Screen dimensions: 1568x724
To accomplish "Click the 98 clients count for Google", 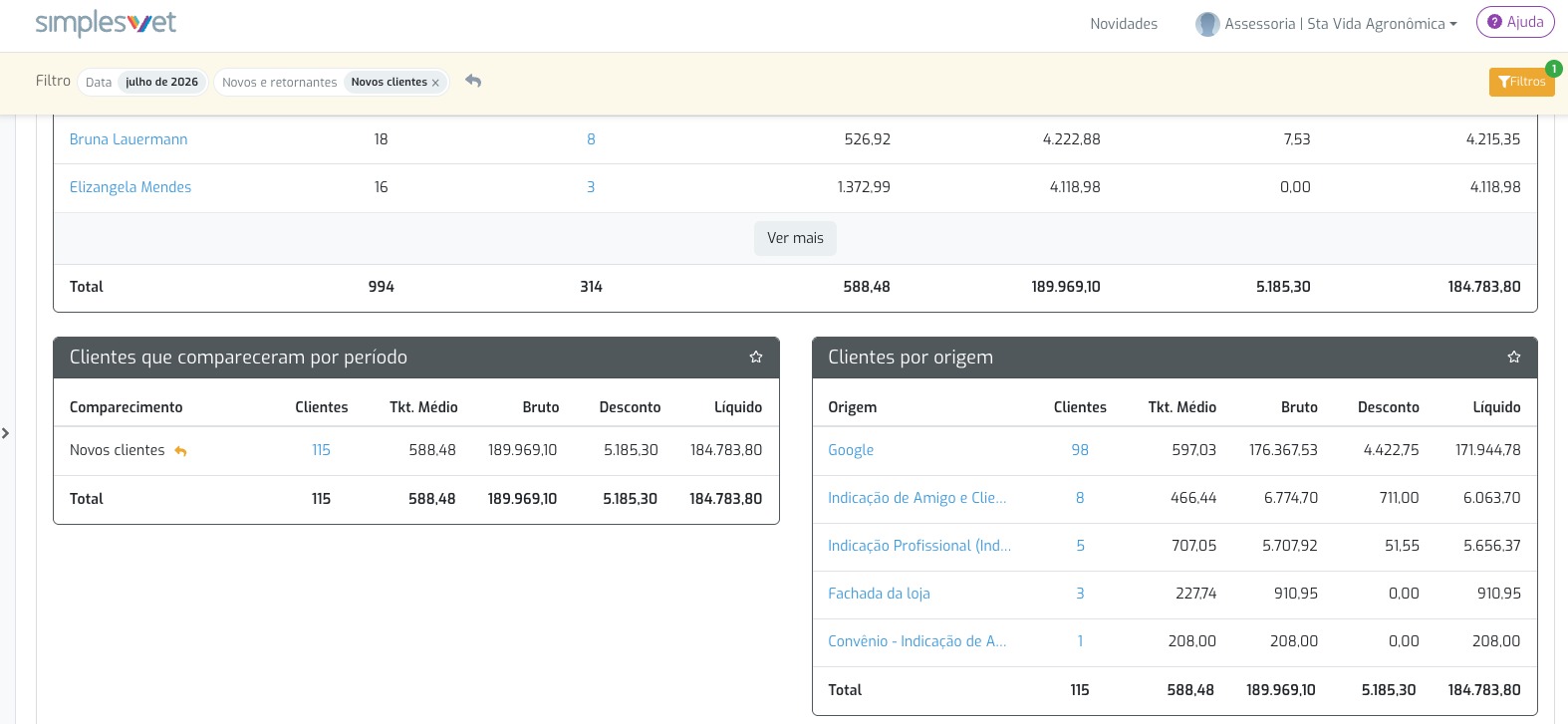I will [x=1080, y=450].
